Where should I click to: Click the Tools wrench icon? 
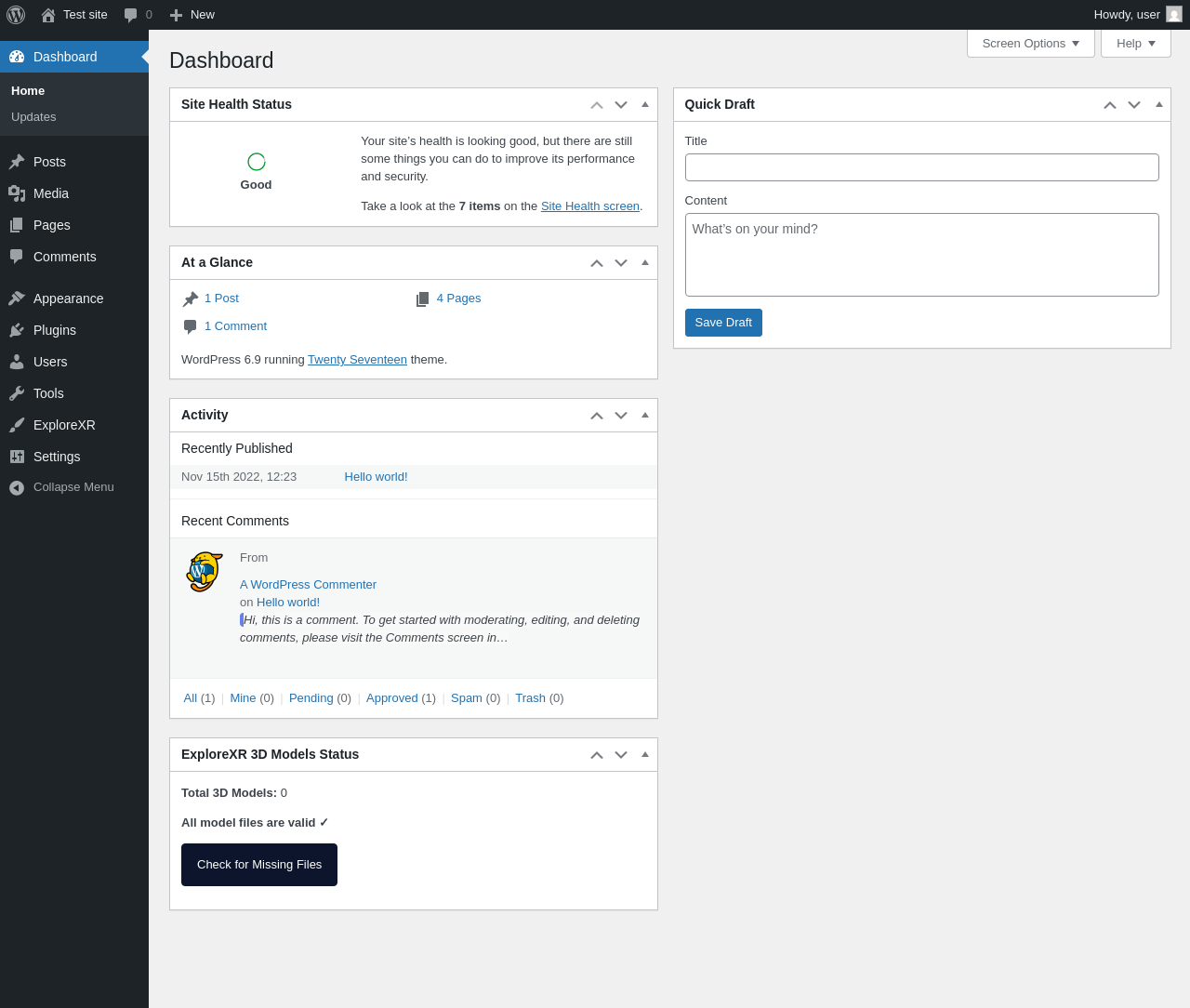coord(17,393)
